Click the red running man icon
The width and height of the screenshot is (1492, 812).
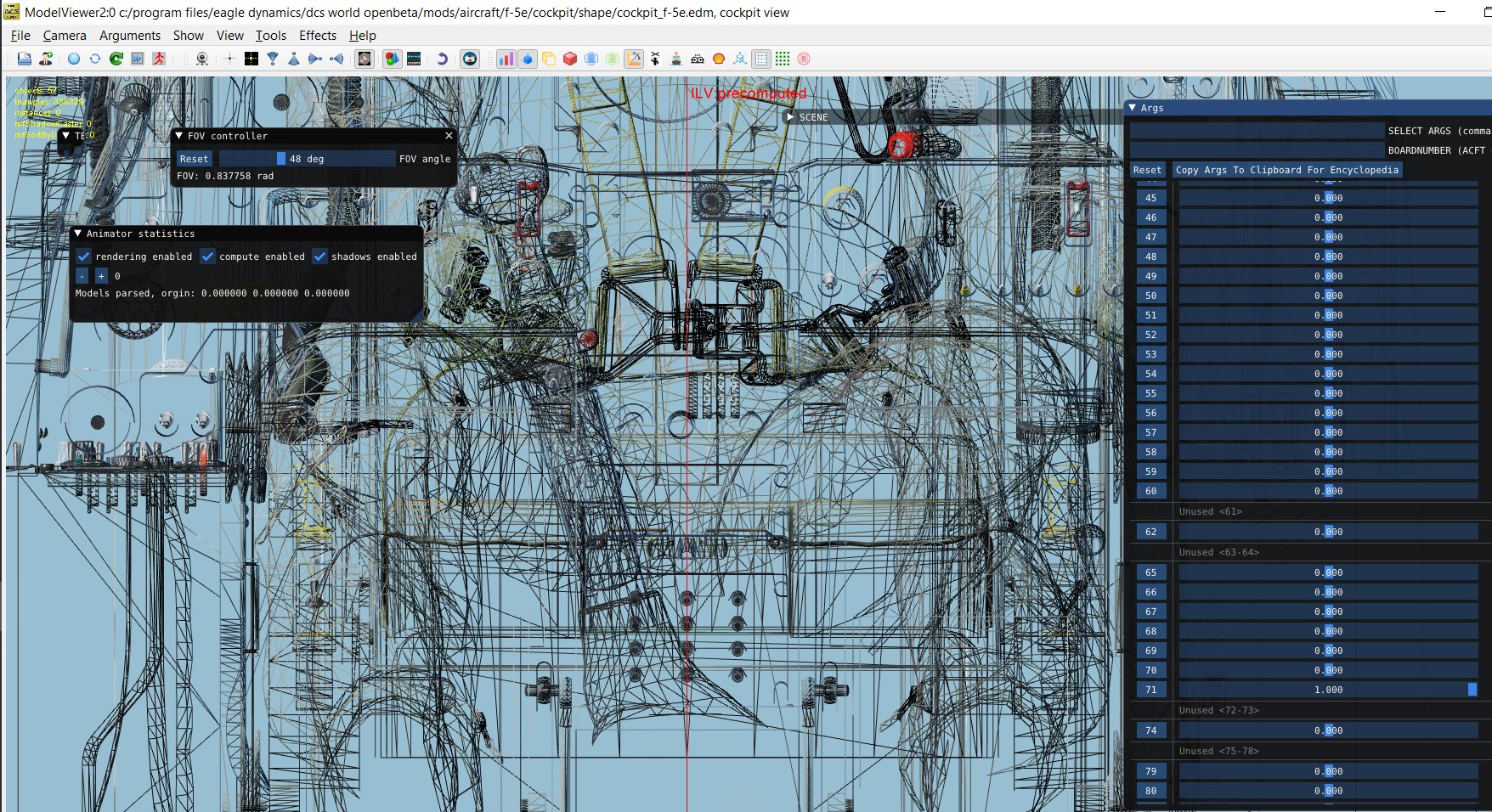click(x=159, y=59)
